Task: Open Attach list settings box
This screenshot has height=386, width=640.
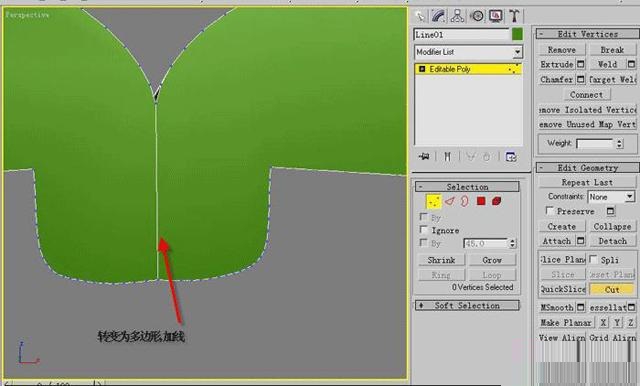Action: [x=581, y=241]
